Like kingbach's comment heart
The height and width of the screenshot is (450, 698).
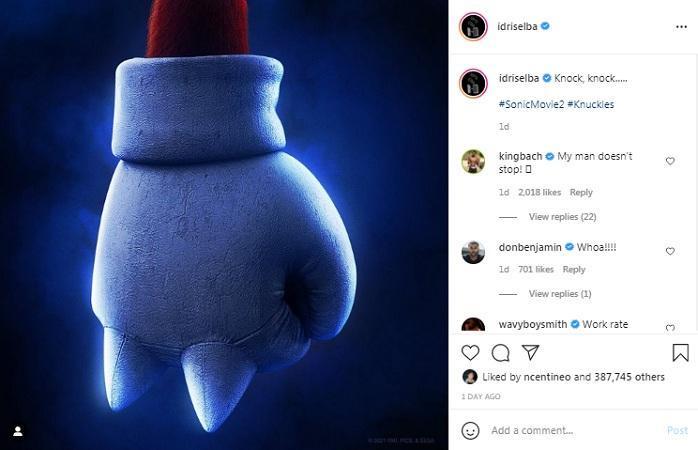pyautogui.click(x=670, y=161)
